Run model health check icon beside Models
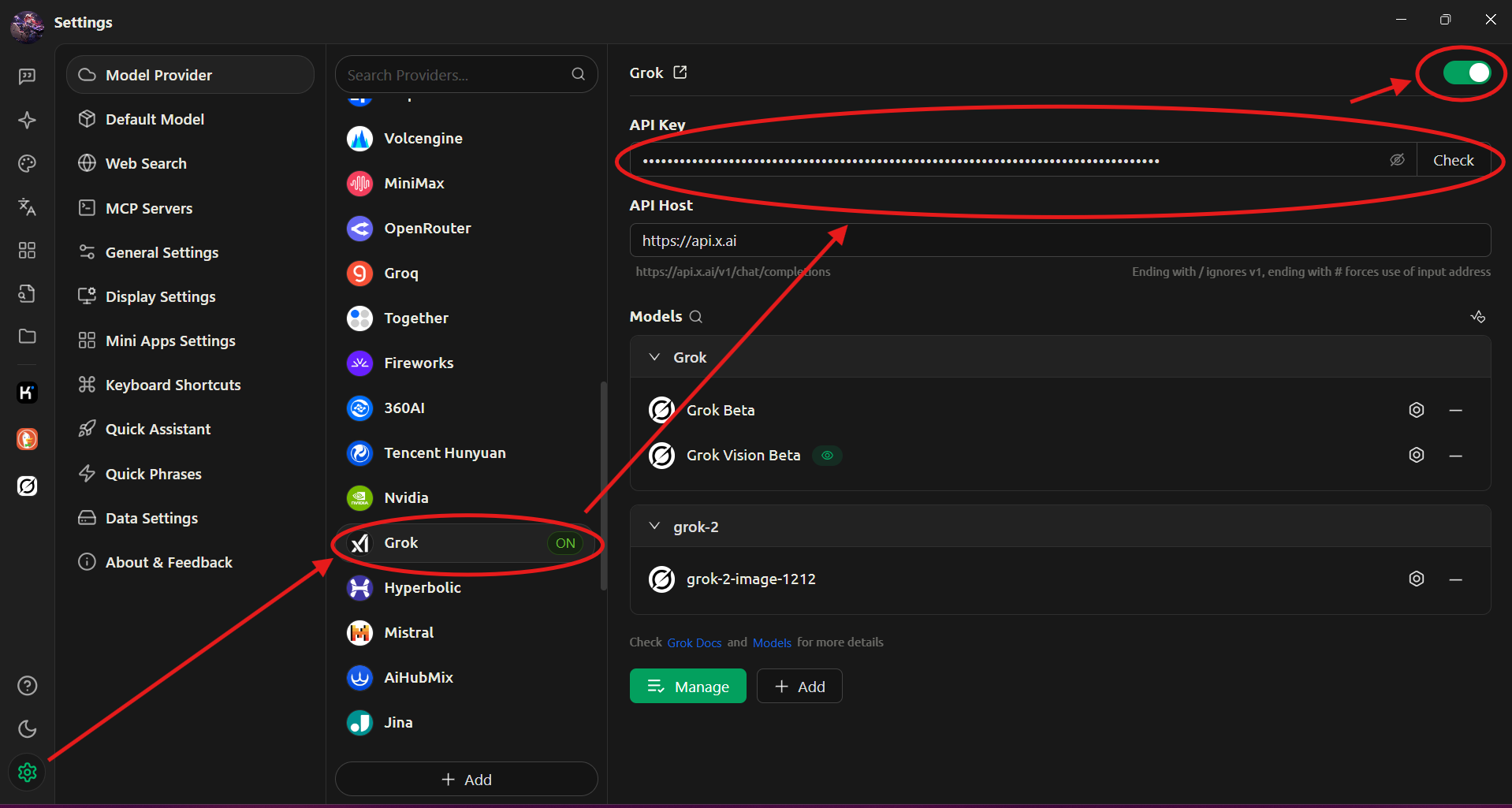Image resolution: width=1512 pixels, height=808 pixels. 1478,317
